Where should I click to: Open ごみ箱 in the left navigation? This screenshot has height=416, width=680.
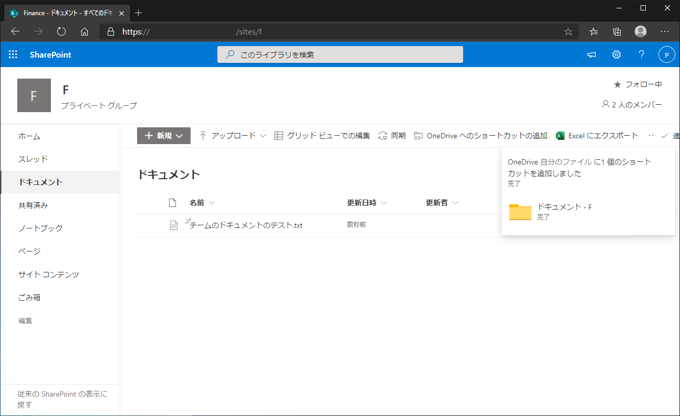(29, 298)
